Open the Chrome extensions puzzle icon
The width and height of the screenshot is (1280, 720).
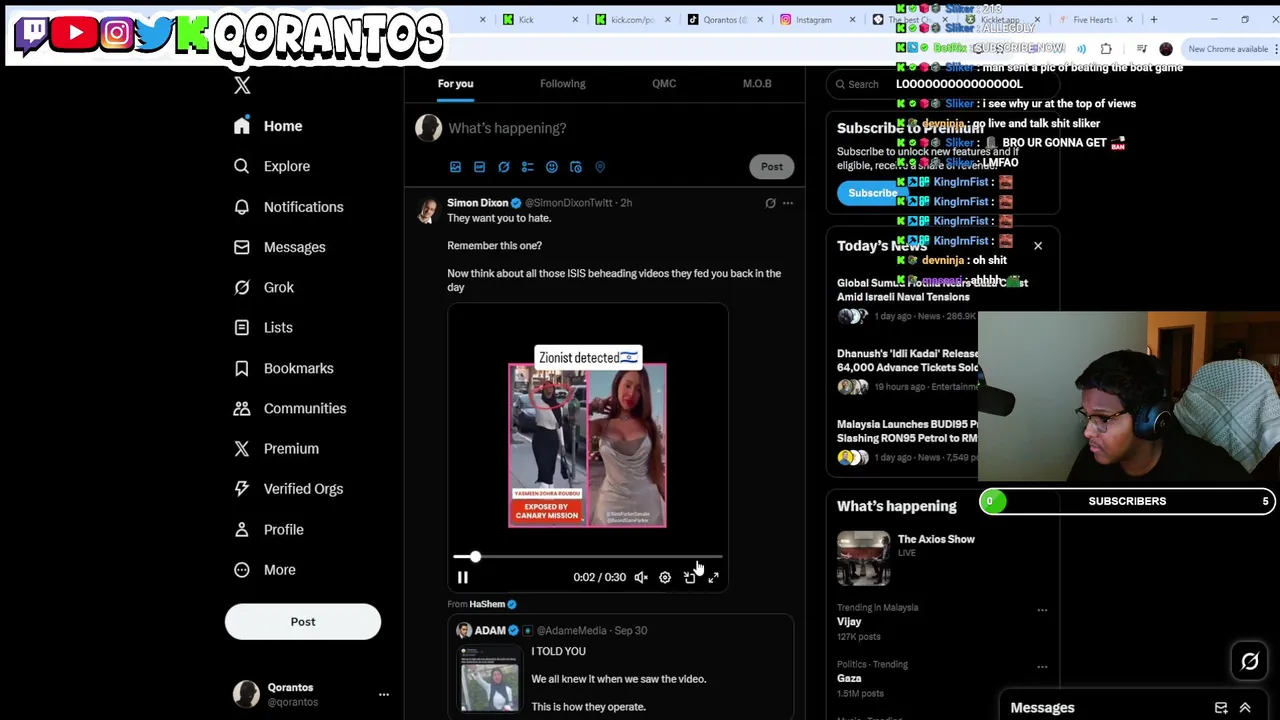1106,49
